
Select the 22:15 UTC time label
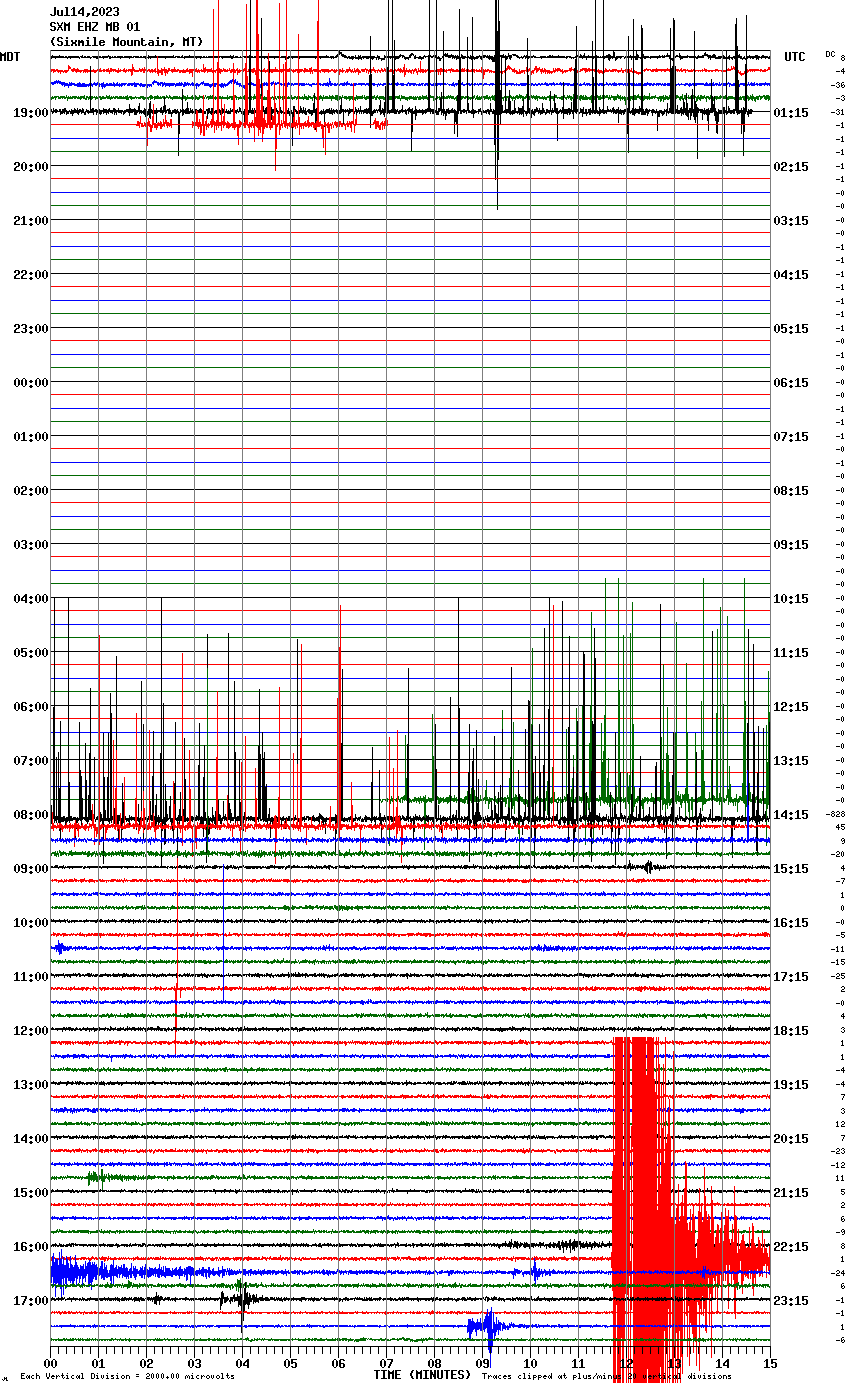791,1247
